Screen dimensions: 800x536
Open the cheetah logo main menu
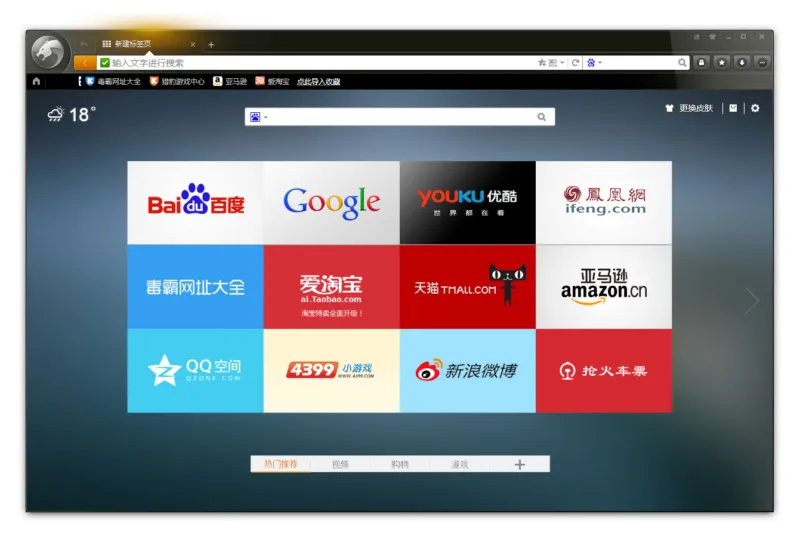click(x=47, y=52)
